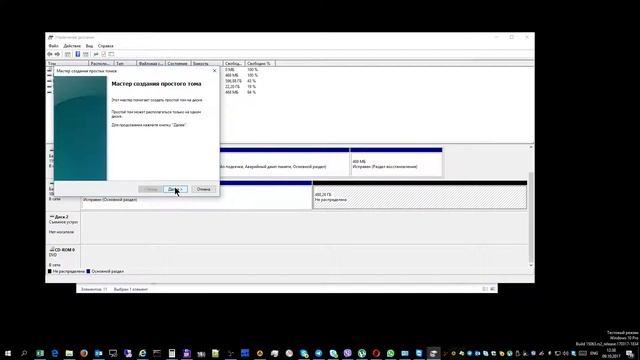
Task: Click the ENG language indicator
Action: 594,353
